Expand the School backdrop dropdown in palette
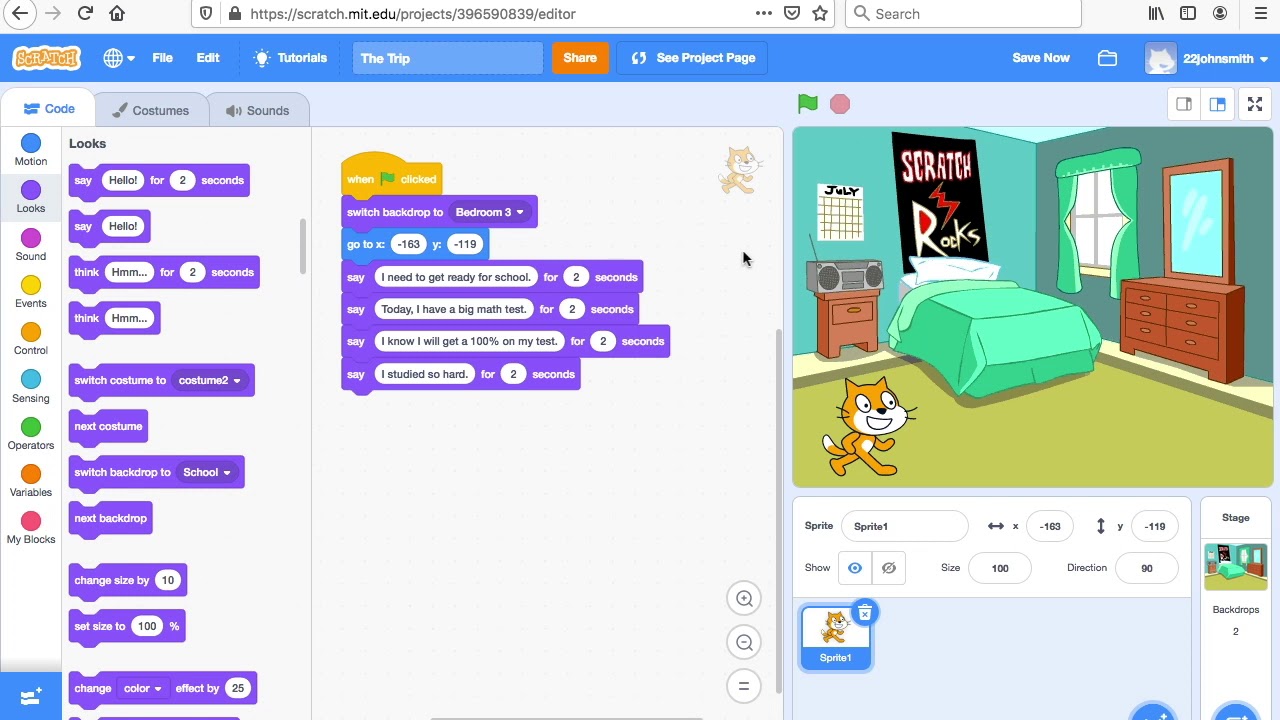1280x720 pixels. pyautogui.click(x=207, y=472)
